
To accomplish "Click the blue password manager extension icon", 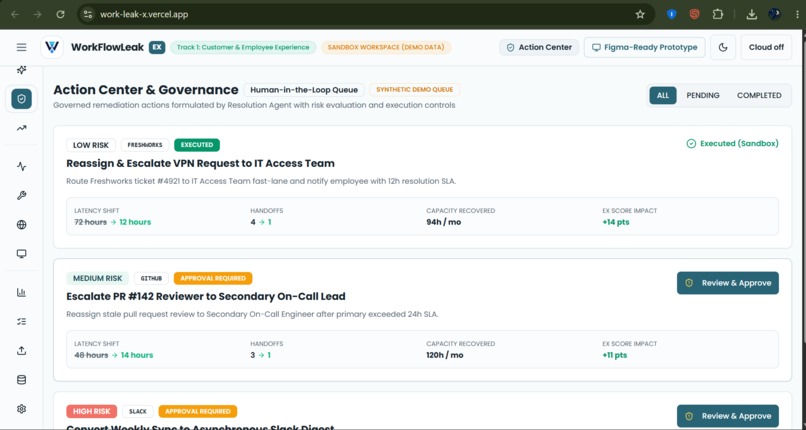I will pos(671,14).
